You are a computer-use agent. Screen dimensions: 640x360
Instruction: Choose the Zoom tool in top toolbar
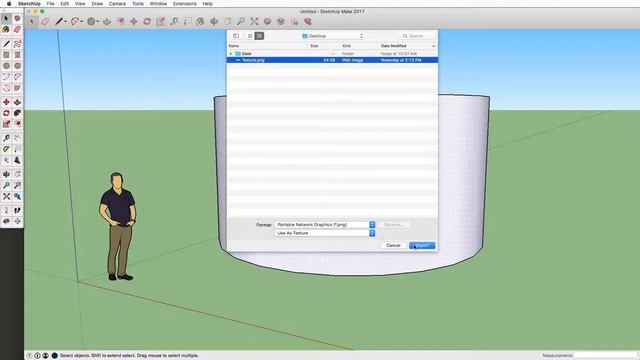241,21
